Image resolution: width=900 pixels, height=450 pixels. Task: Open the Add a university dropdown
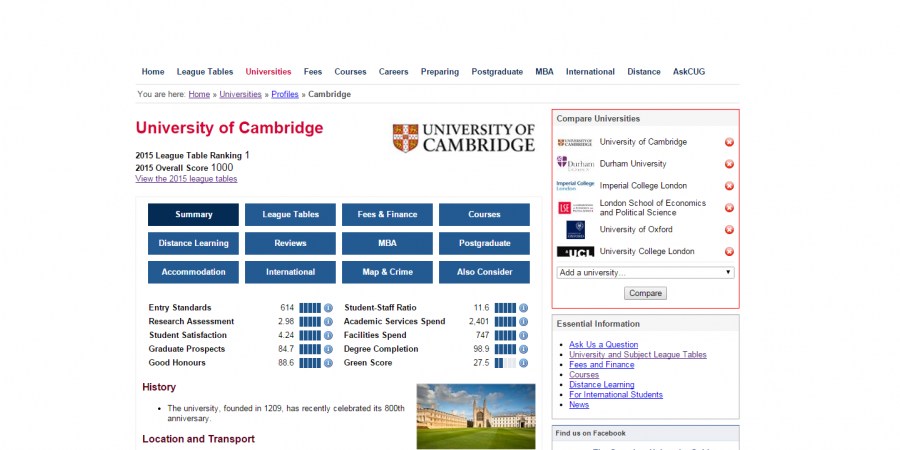pyautogui.click(x=645, y=273)
